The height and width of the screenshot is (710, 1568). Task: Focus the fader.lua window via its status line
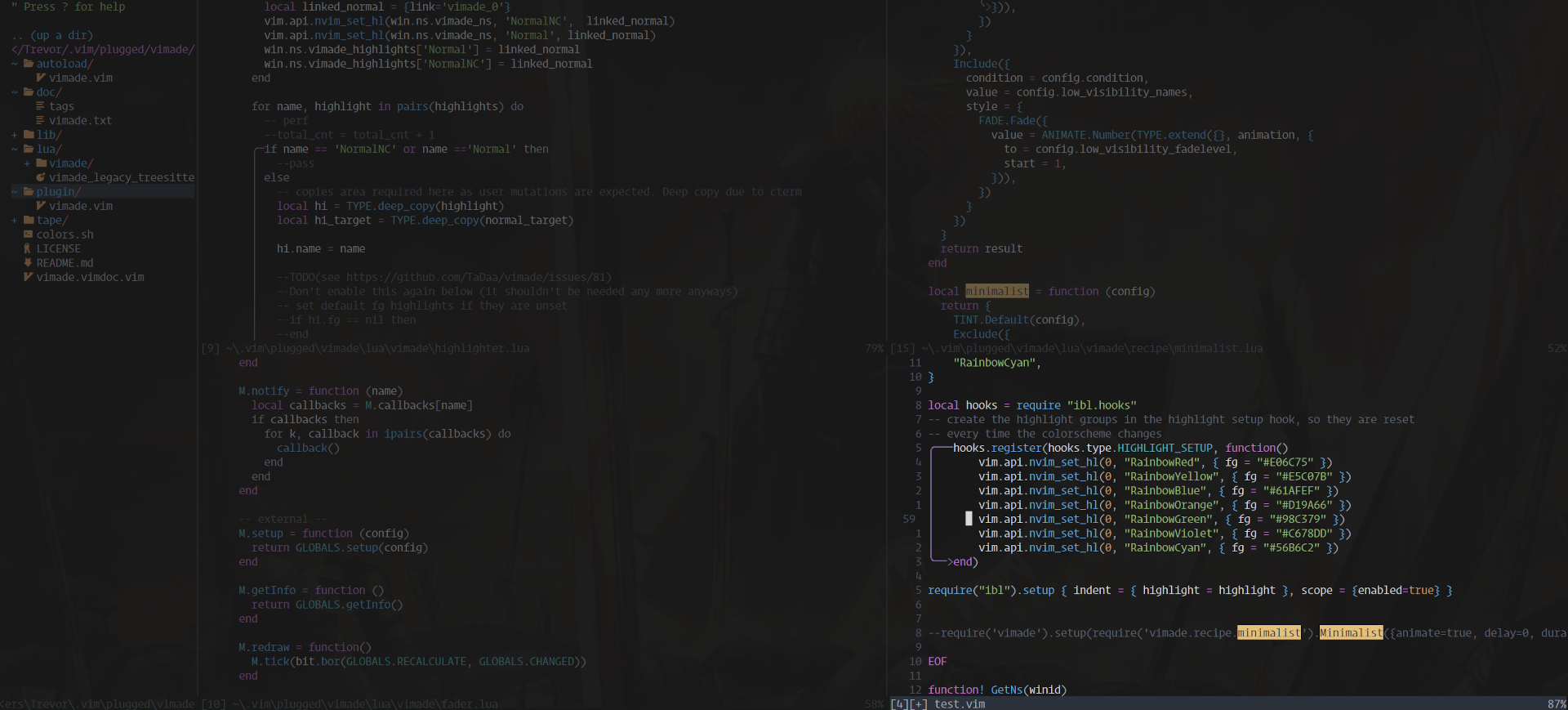pos(543,703)
